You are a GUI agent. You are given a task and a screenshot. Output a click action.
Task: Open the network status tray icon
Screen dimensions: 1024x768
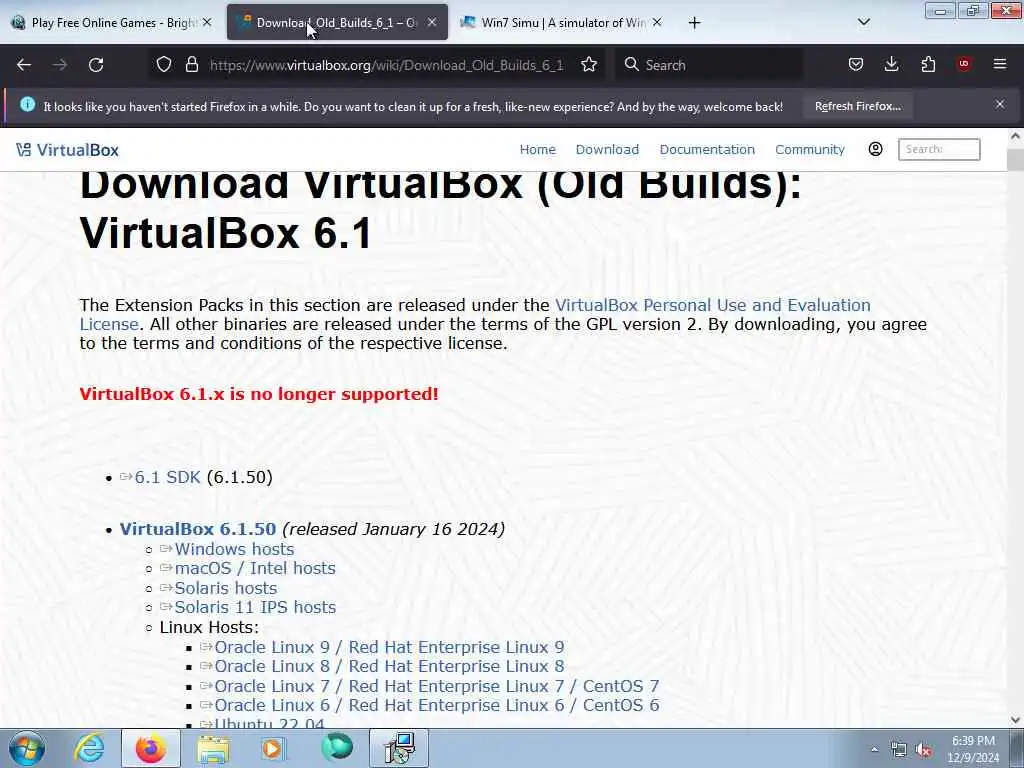coord(899,749)
